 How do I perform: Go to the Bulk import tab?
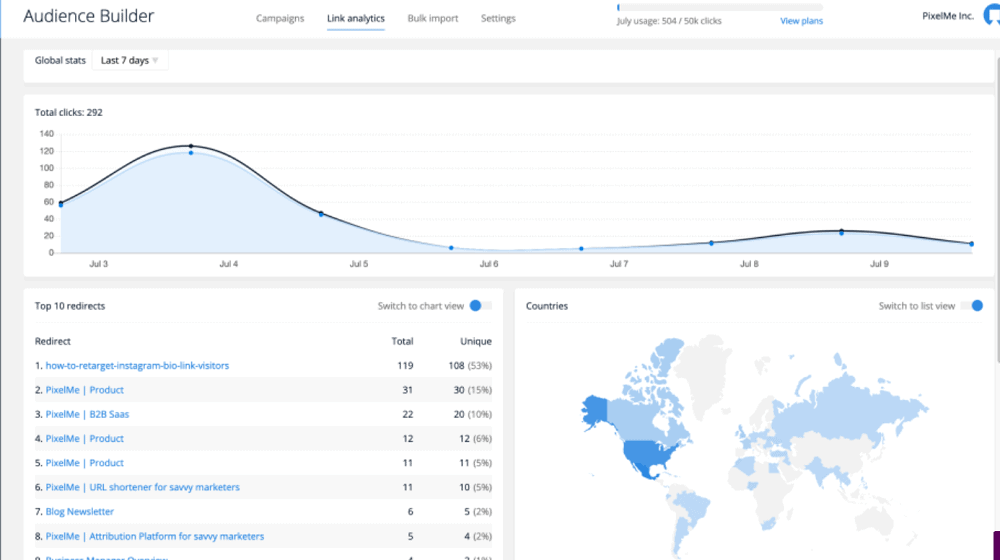(432, 18)
